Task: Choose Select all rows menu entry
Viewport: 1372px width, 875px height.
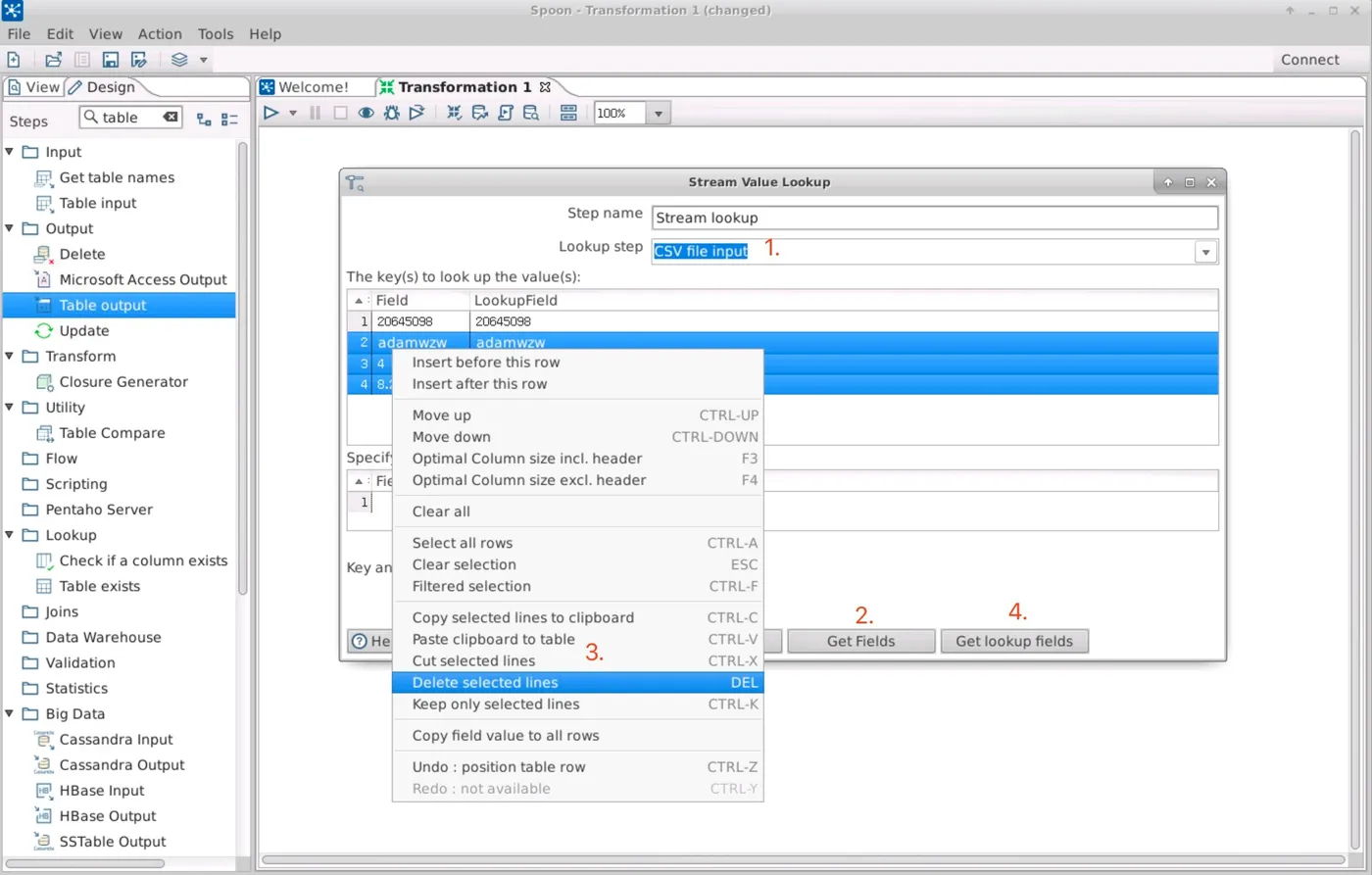Action: [x=577, y=543]
